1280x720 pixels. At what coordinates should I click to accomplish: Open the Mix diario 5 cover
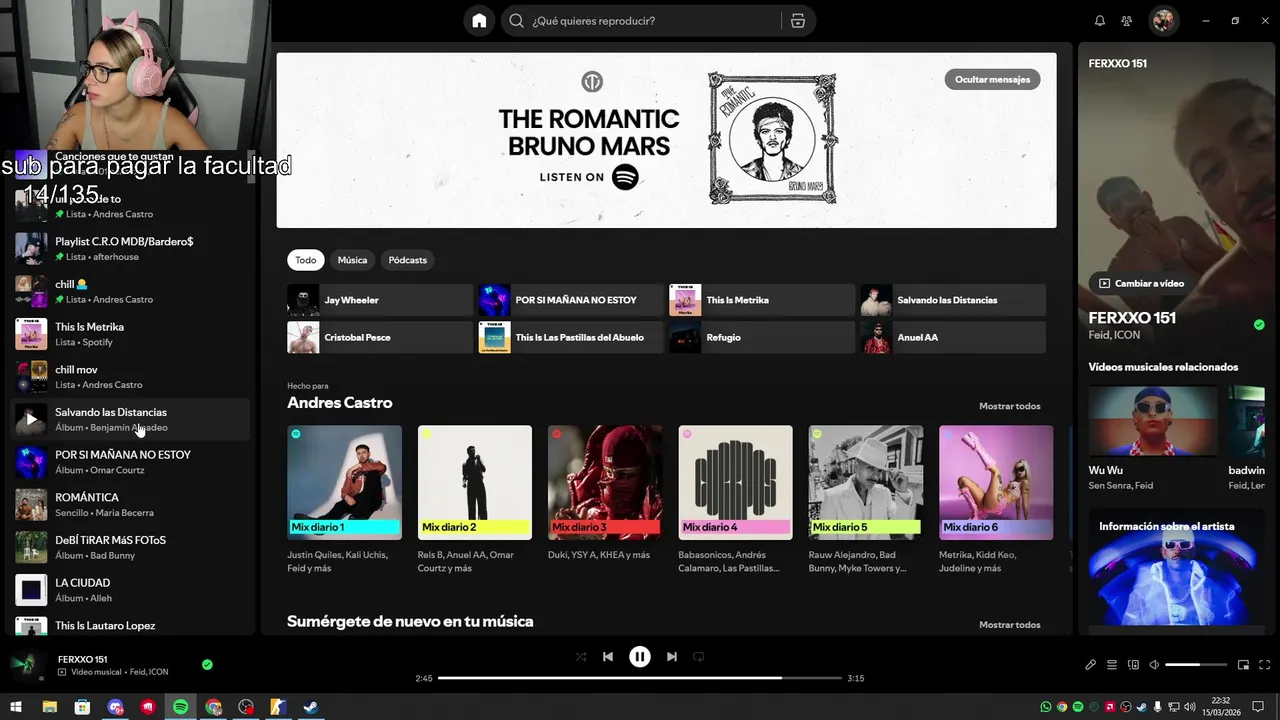[x=866, y=483]
